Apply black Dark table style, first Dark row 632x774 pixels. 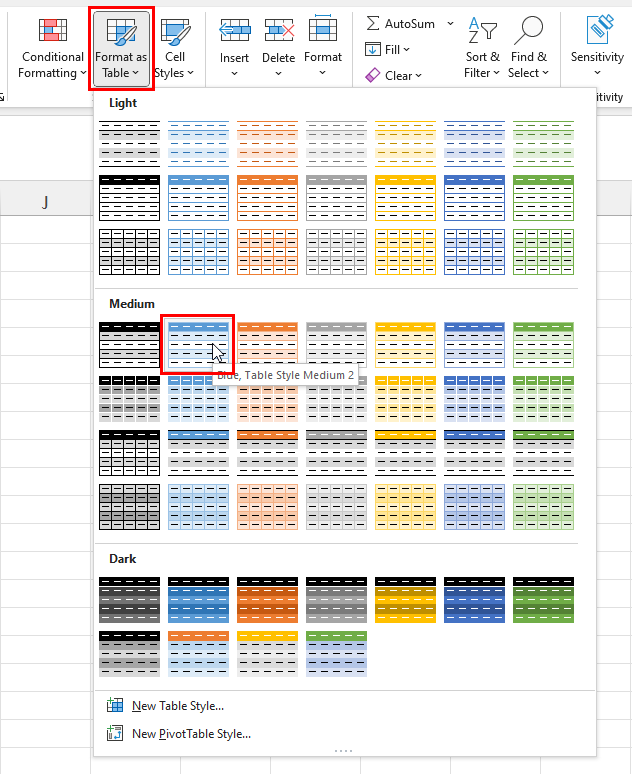(x=129, y=600)
